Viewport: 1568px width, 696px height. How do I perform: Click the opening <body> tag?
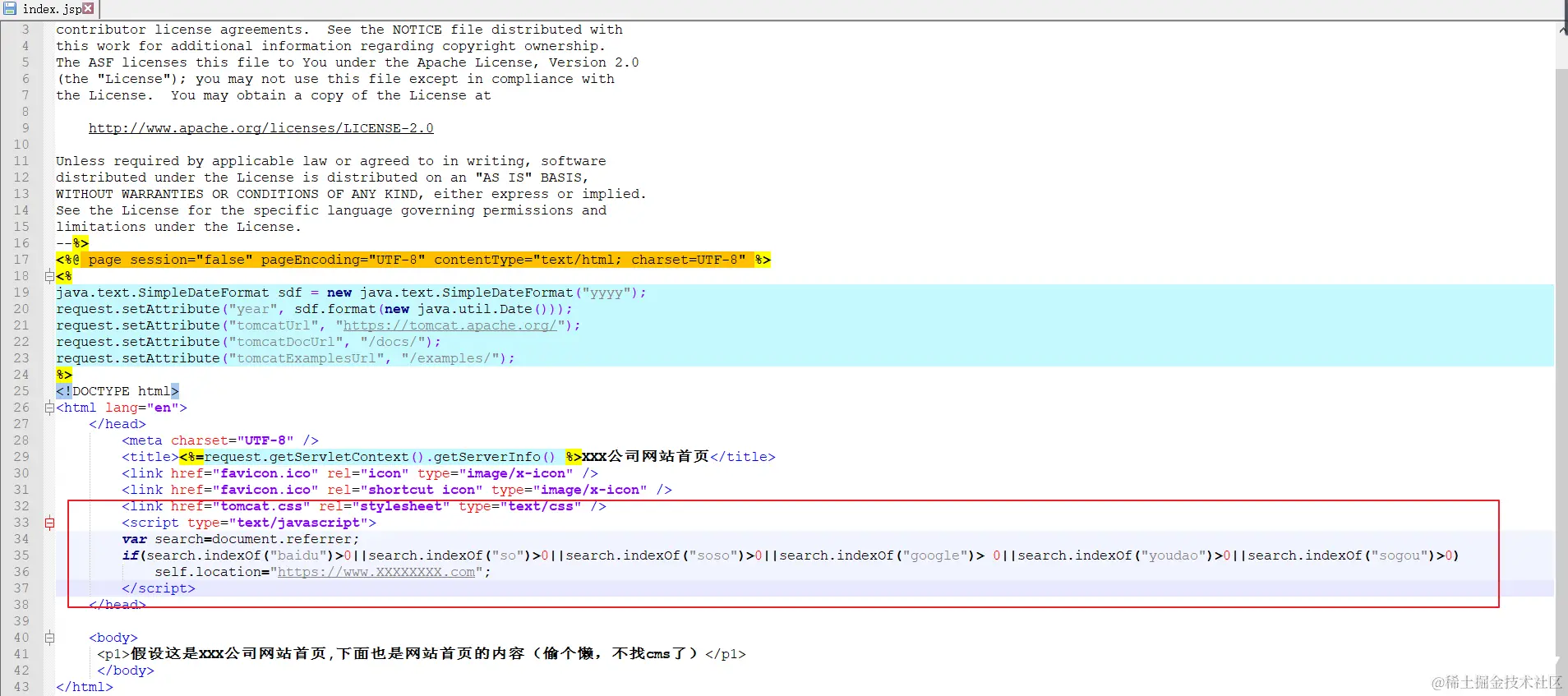tap(113, 638)
